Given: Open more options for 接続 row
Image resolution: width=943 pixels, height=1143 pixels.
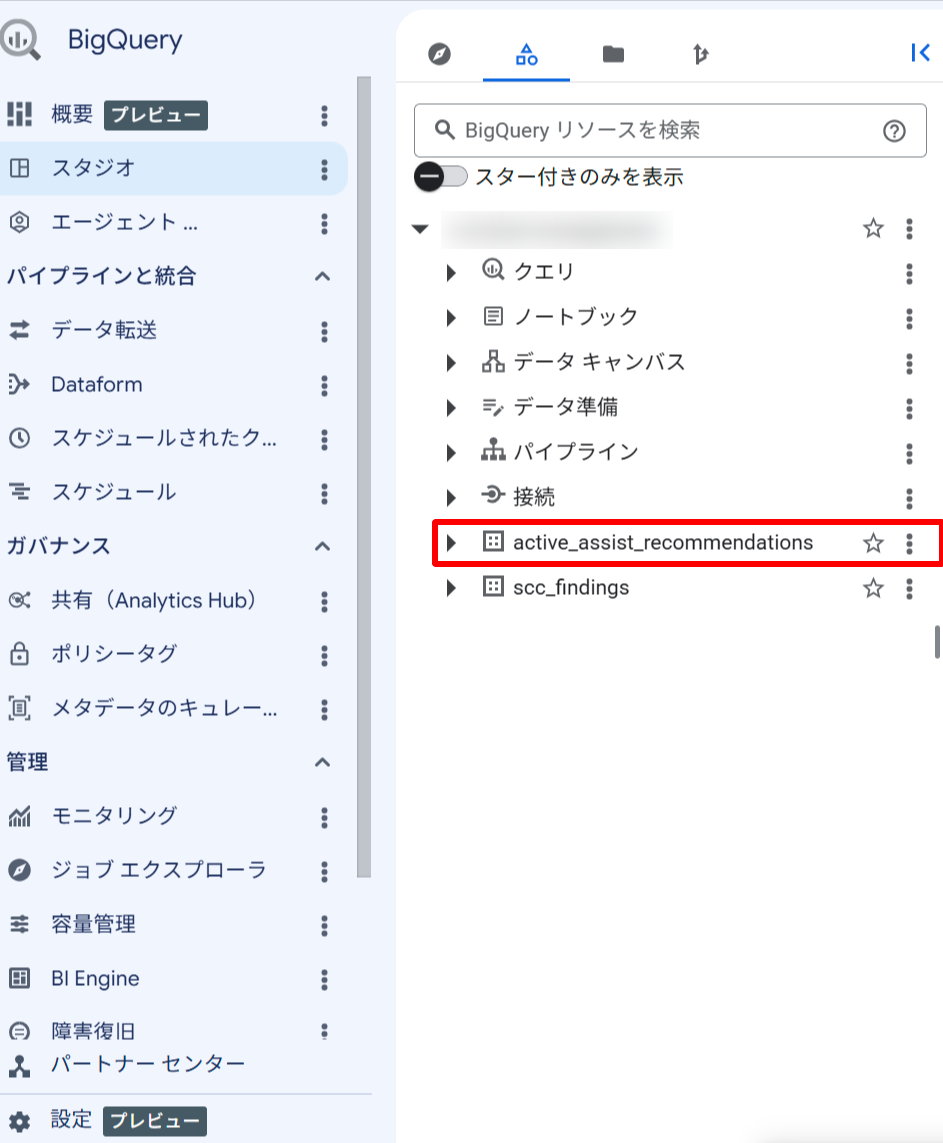Looking at the screenshot, I should [909, 499].
